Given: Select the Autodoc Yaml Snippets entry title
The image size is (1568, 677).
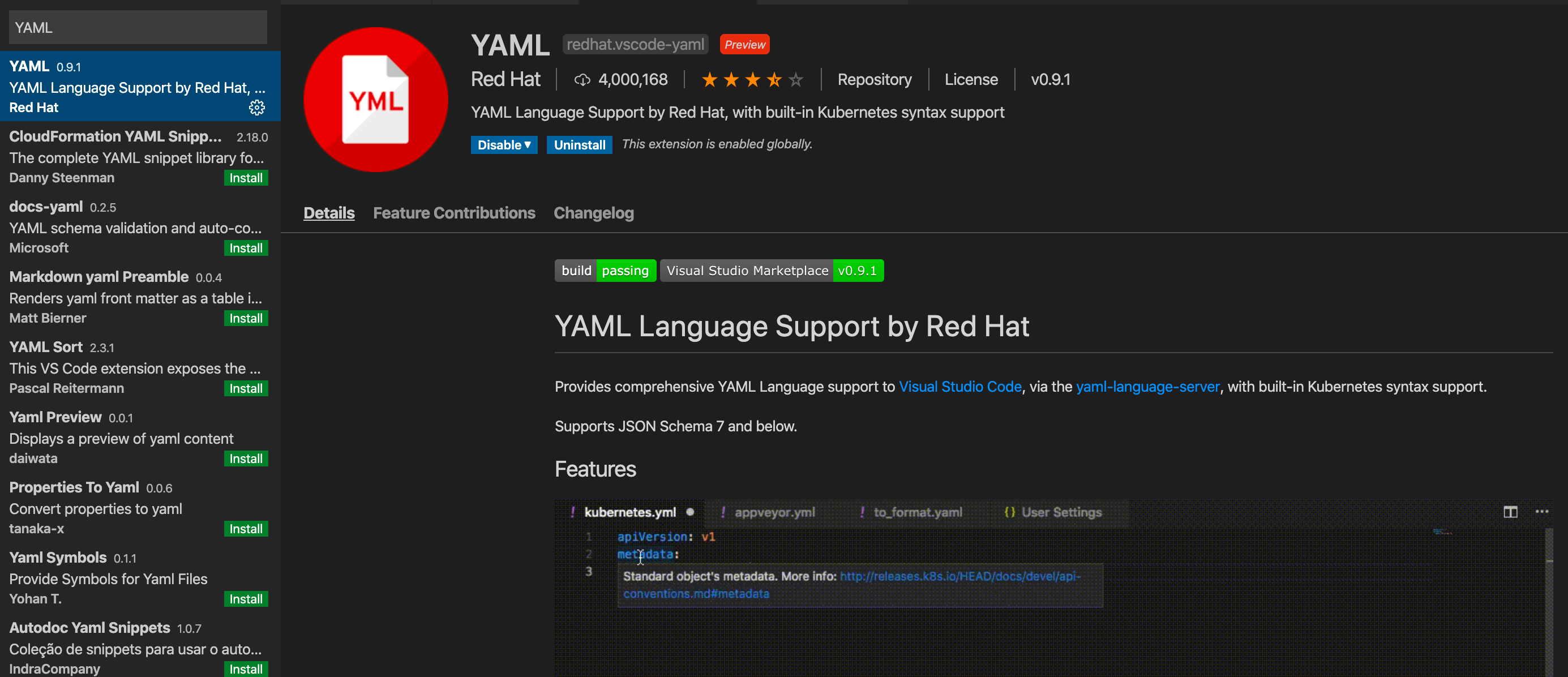Looking at the screenshot, I should coord(89,628).
